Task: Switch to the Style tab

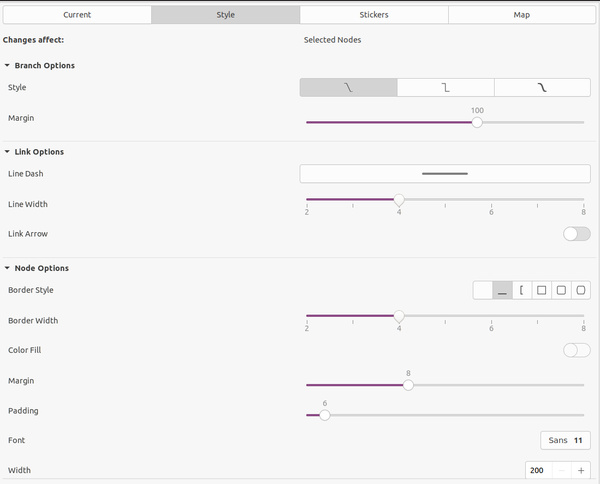Action: click(x=225, y=15)
